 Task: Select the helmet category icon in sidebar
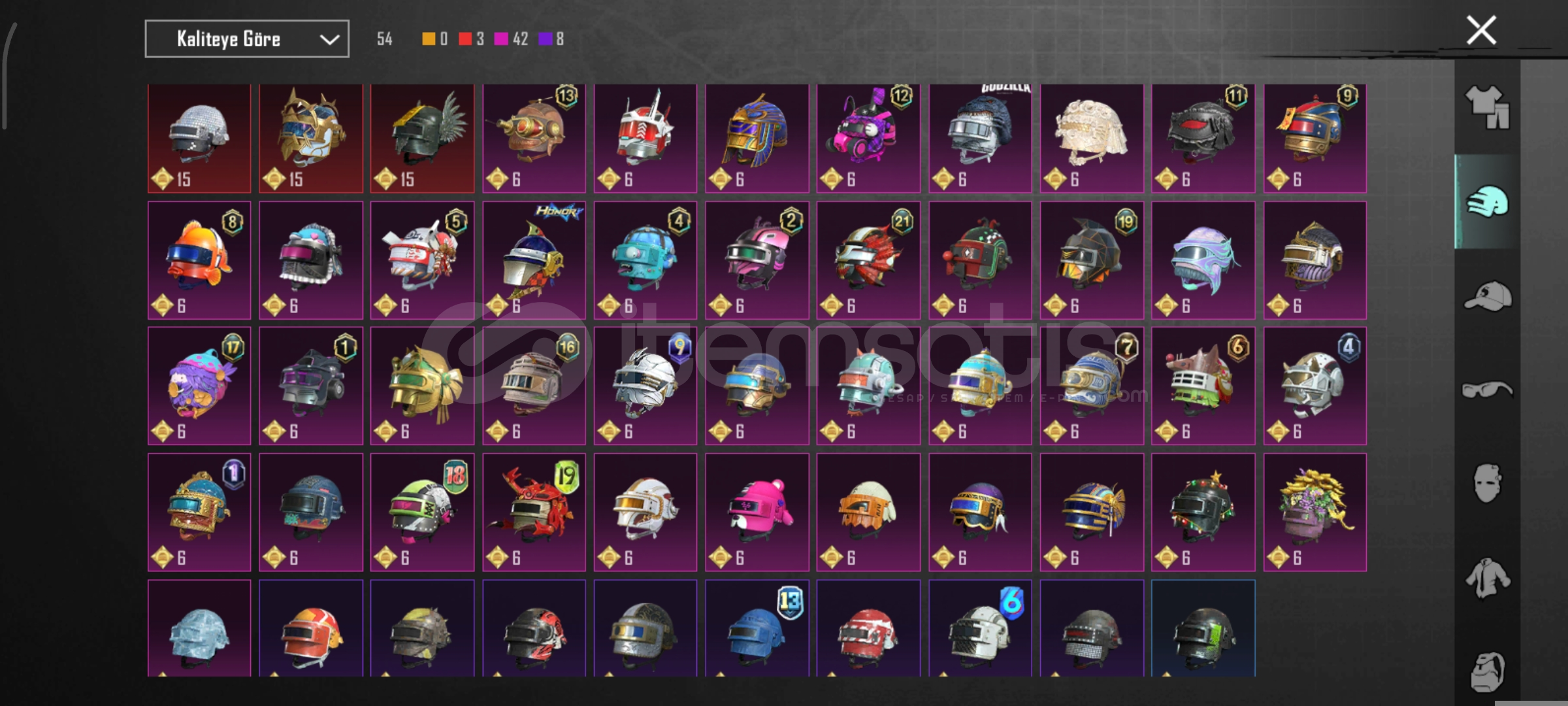(x=1488, y=201)
